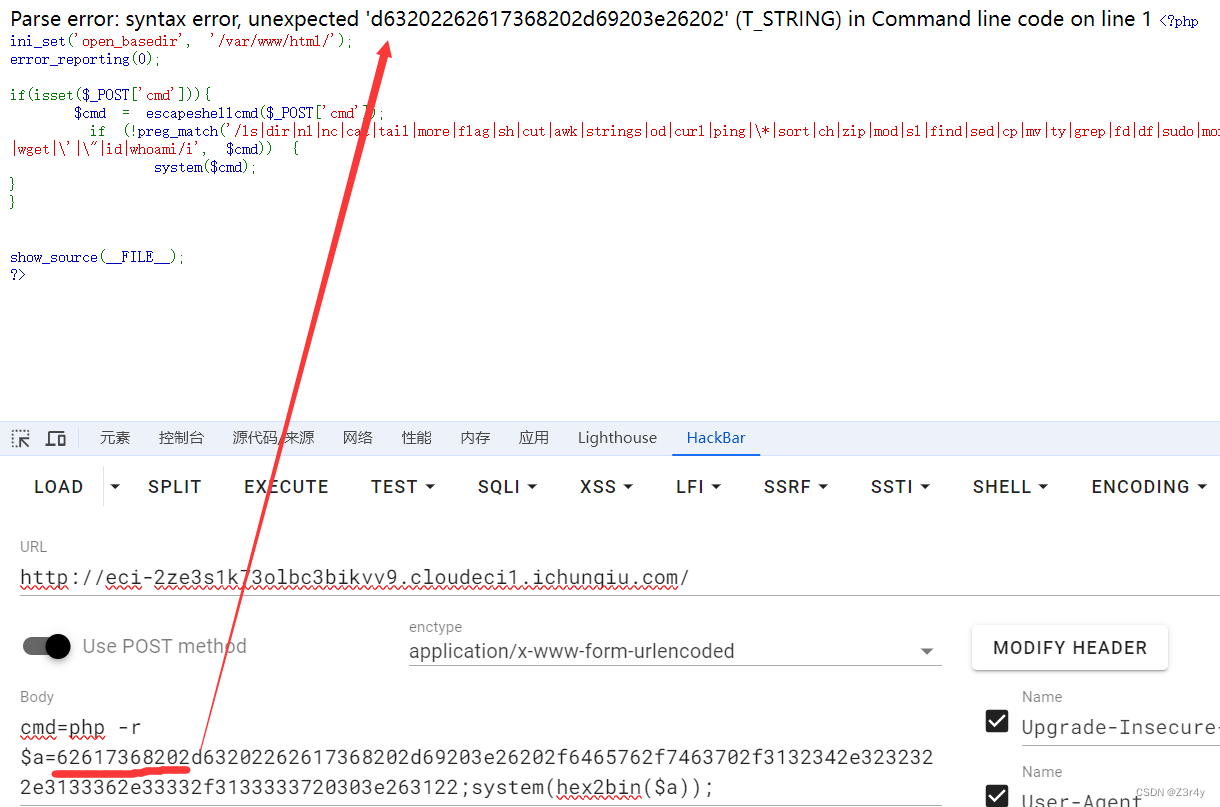Image resolution: width=1220 pixels, height=807 pixels.
Task: Open the enctype select box
Action: [x=675, y=651]
